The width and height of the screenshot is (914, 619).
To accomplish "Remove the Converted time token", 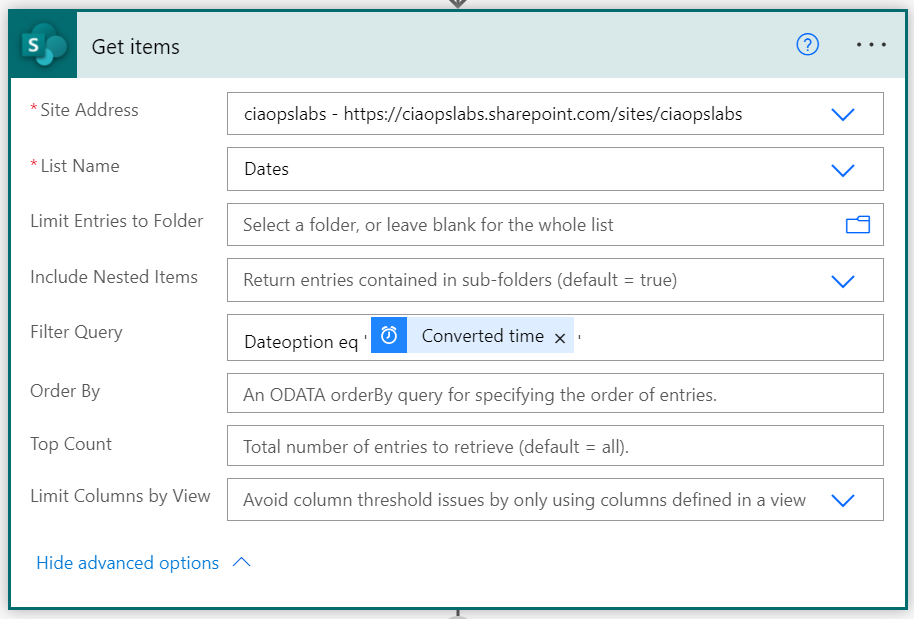I will (560, 338).
